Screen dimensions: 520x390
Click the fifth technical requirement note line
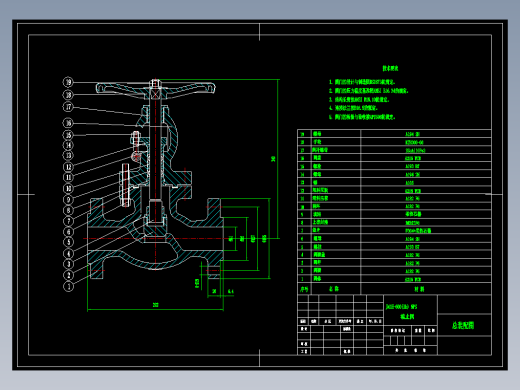[x=362, y=117]
